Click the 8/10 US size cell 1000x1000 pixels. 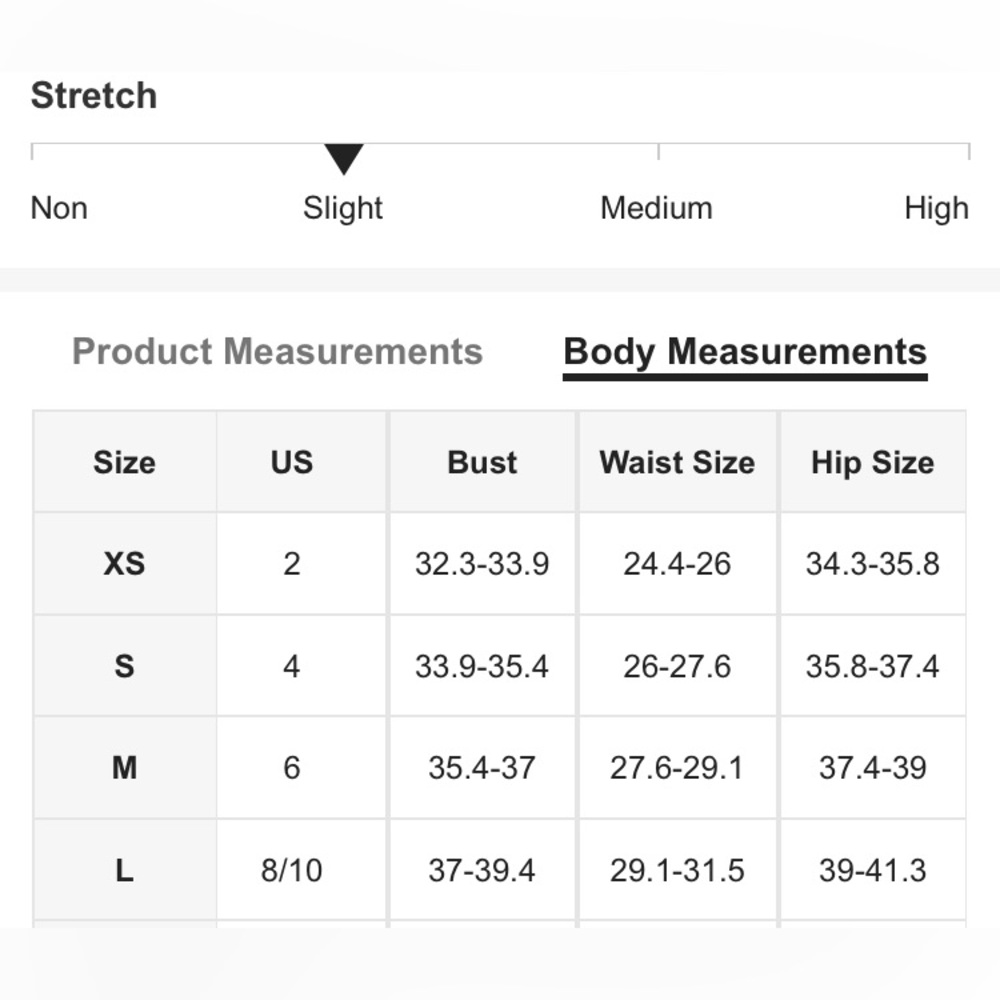291,870
